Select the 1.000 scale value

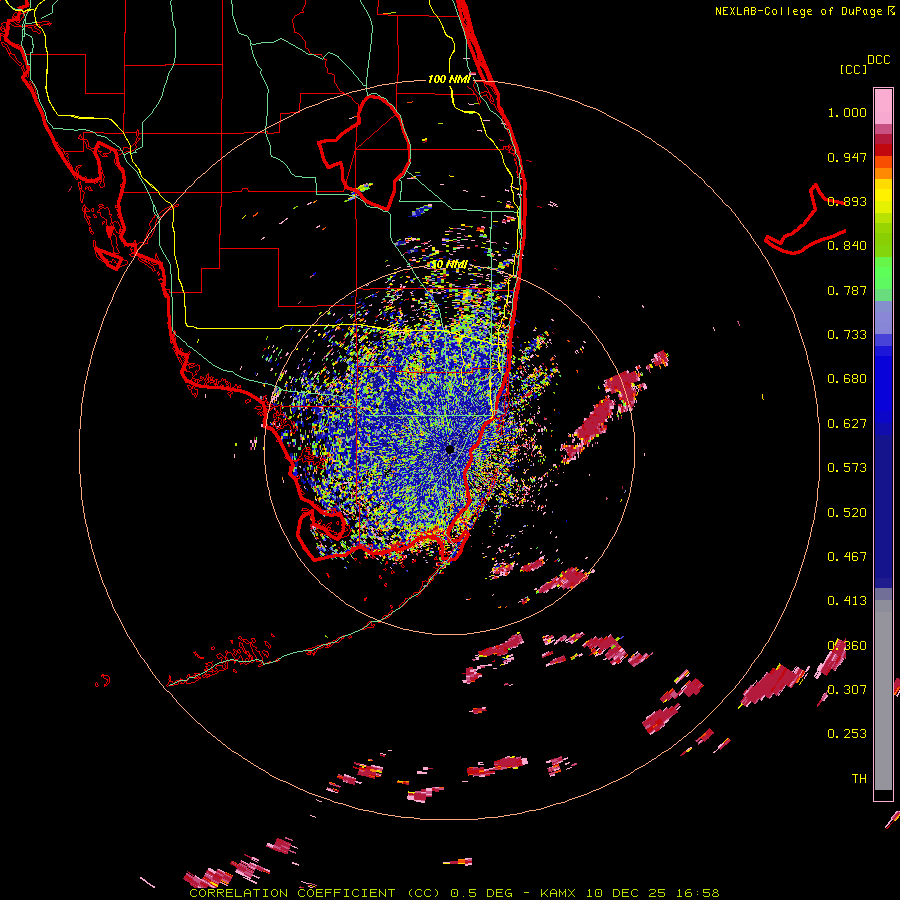[847, 112]
